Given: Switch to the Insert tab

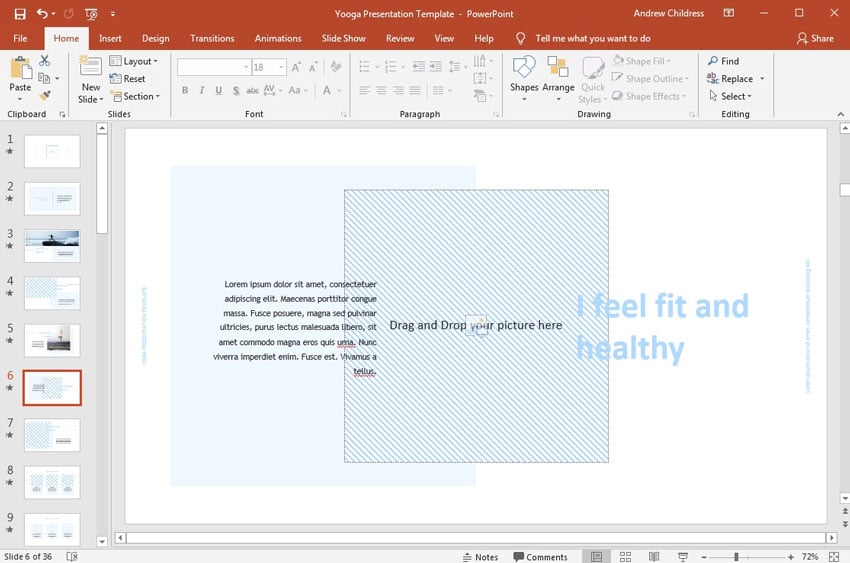Looking at the screenshot, I should pos(110,38).
